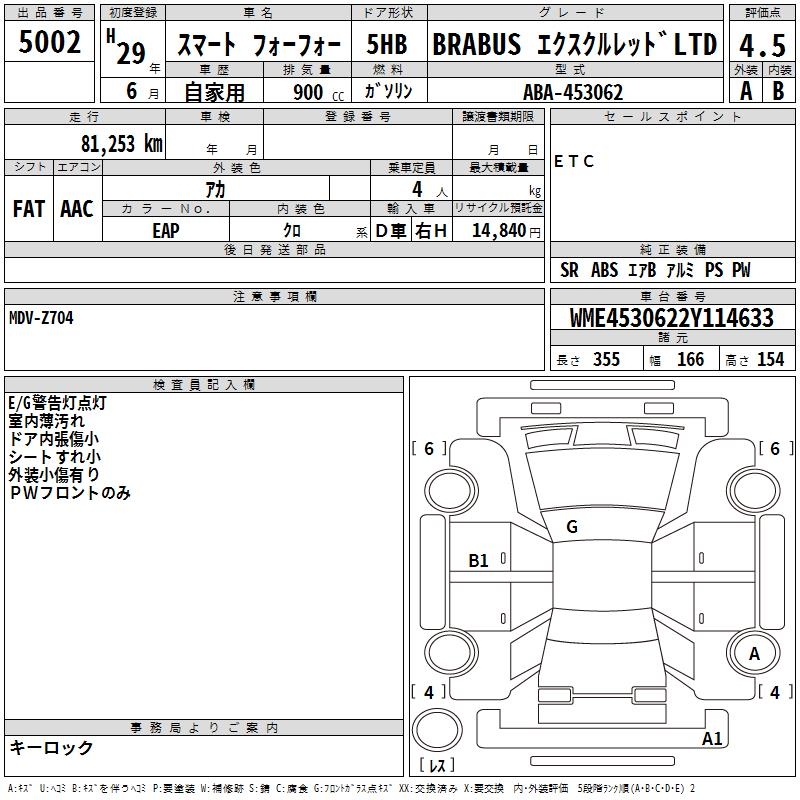Select the キーロック office notice

point(51,747)
